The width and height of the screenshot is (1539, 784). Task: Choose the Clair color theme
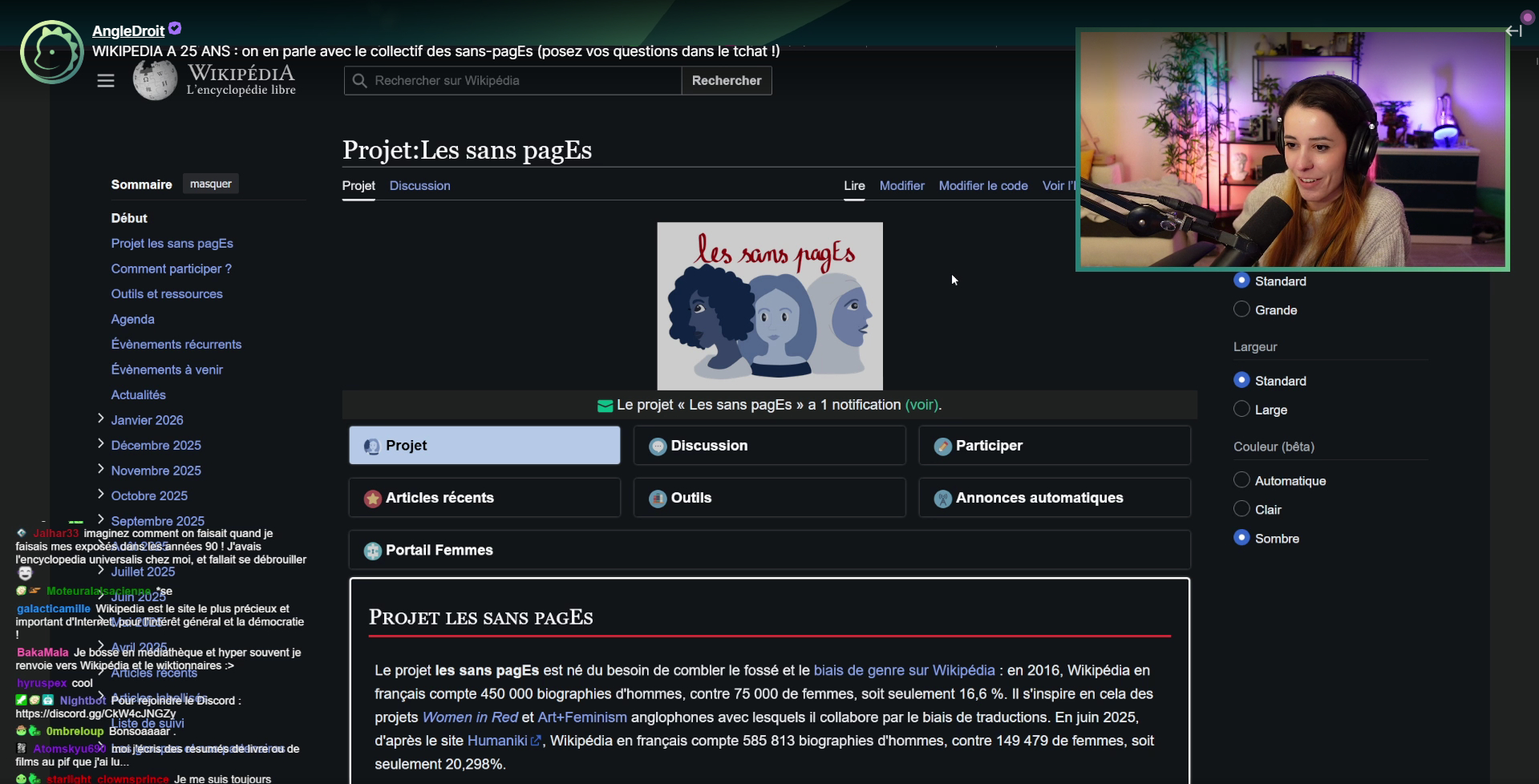(x=1241, y=509)
